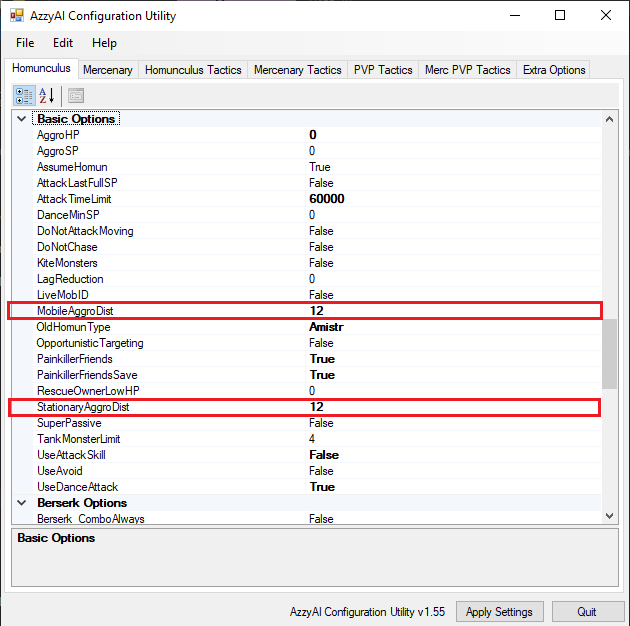This screenshot has width=630, height=626.
Task: Edit StationaryAggroDist value 12
Action: click(453, 407)
